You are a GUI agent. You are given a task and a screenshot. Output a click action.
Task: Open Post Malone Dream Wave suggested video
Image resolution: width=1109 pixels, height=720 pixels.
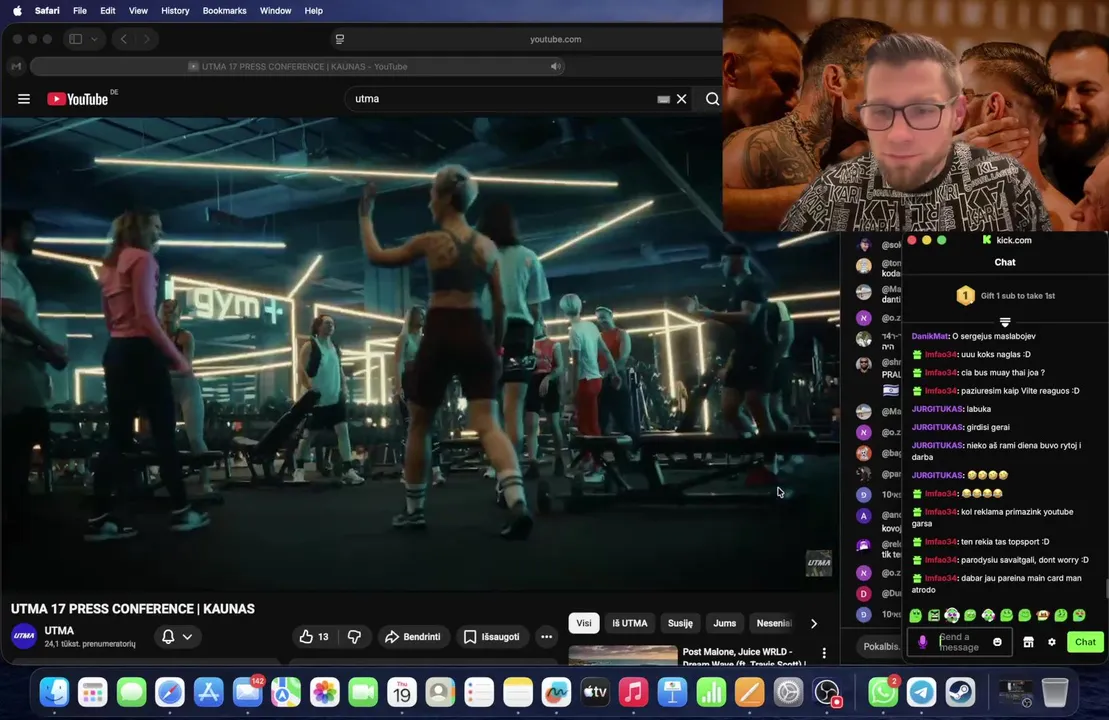tap(743, 657)
